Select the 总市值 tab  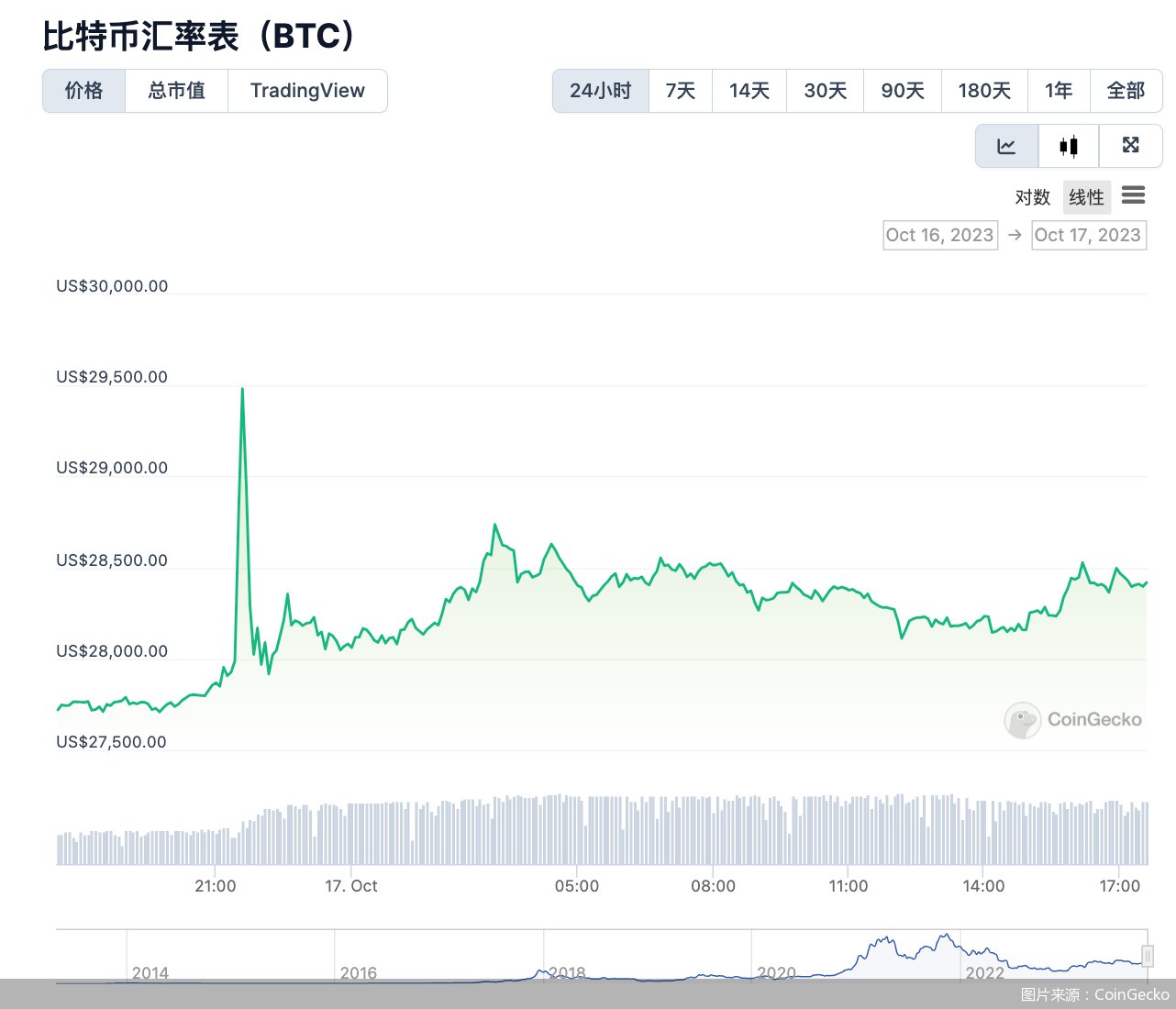tap(176, 91)
